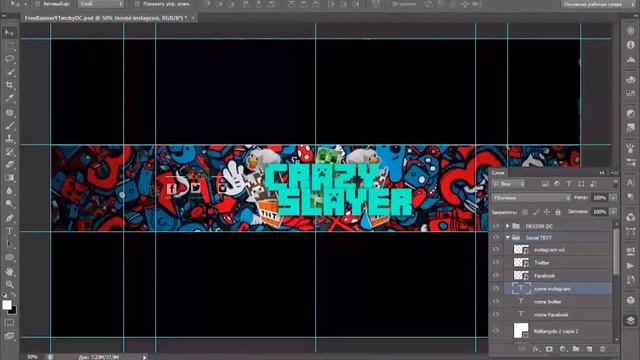Open the fill slider arrow
Image resolution: width=640 pixels, height=360 pixels.
point(613,212)
